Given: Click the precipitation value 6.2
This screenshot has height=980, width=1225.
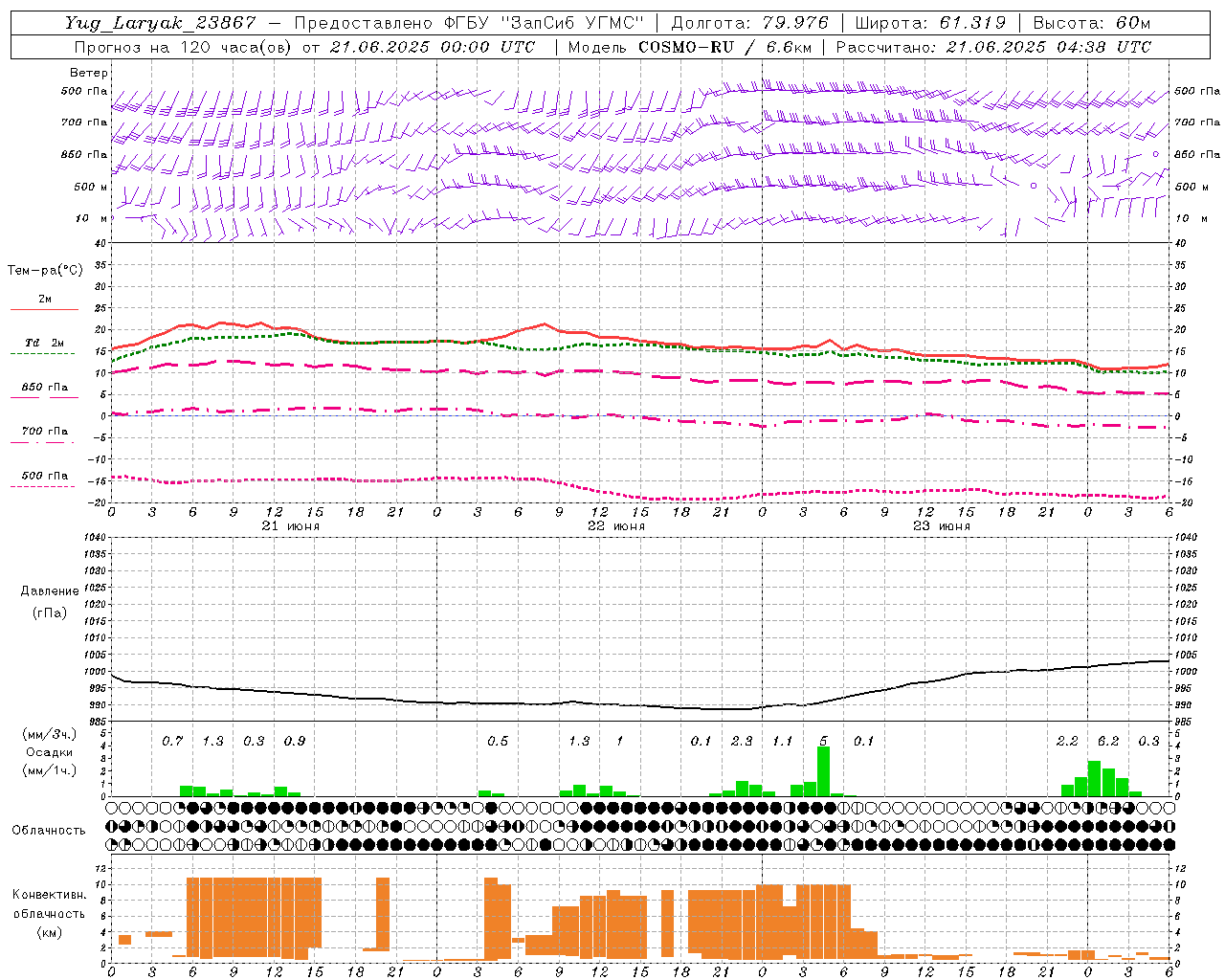Looking at the screenshot, I should coord(1108,741).
